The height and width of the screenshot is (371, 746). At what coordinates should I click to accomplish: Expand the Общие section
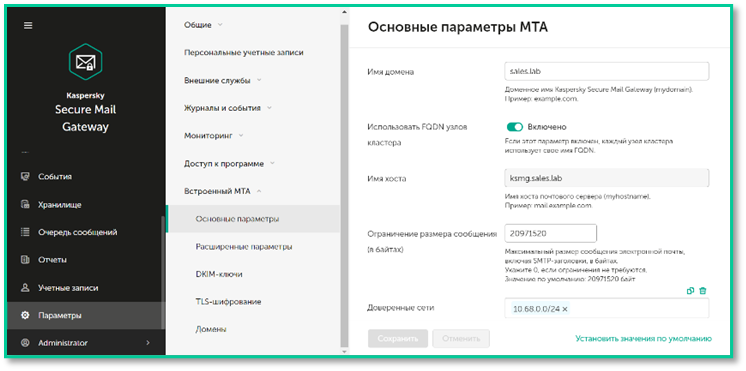point(220,25)
